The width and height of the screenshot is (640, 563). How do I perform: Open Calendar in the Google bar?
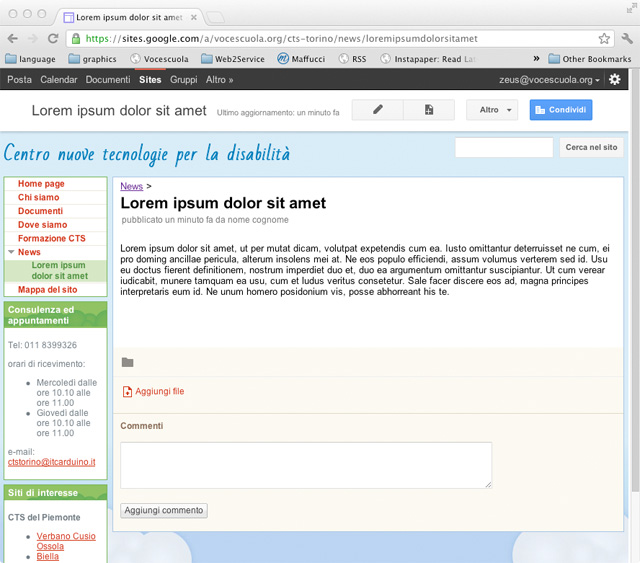tap(58, 80)
